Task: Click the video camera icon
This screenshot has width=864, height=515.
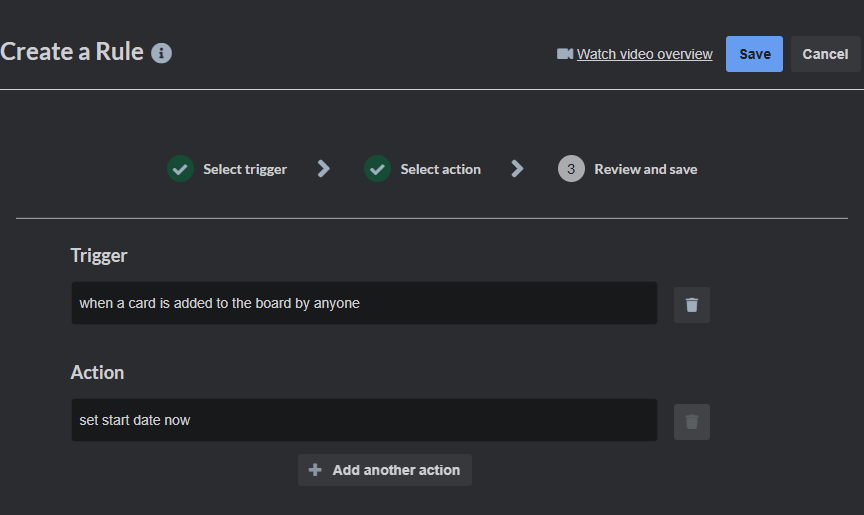Action: (565, 54)
